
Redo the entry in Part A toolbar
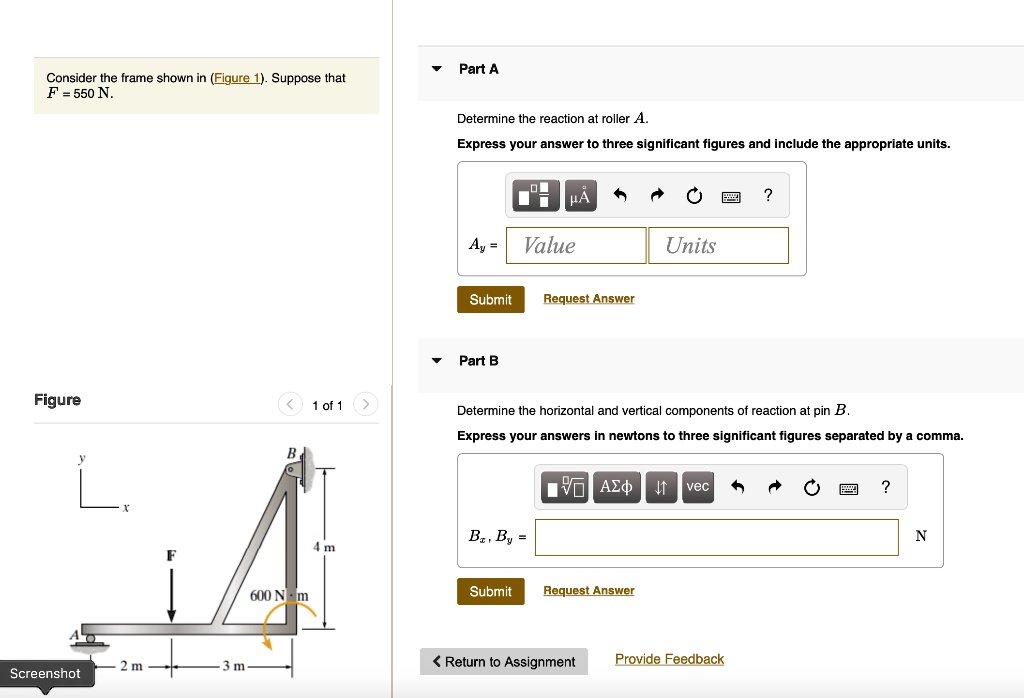pyautogui.click(x=656, y=194)
